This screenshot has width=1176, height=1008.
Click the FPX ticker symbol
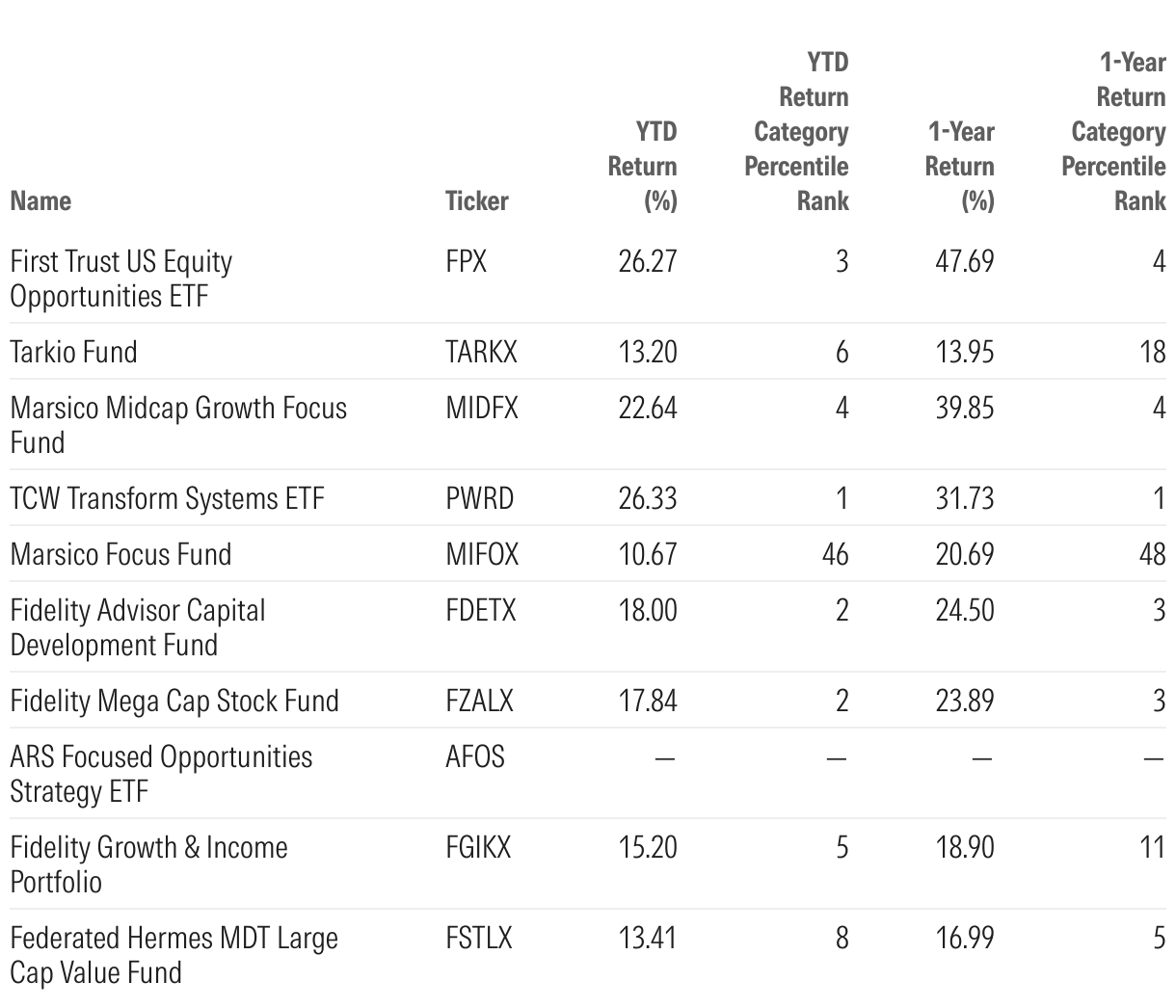click(x=467, y=261)
